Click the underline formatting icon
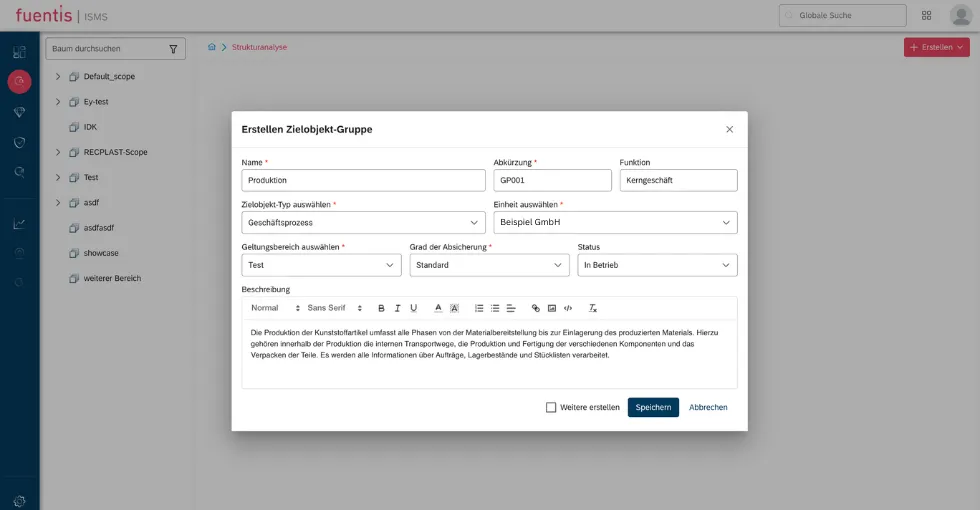This screenshot has height=510, width=980. point(414,308)
